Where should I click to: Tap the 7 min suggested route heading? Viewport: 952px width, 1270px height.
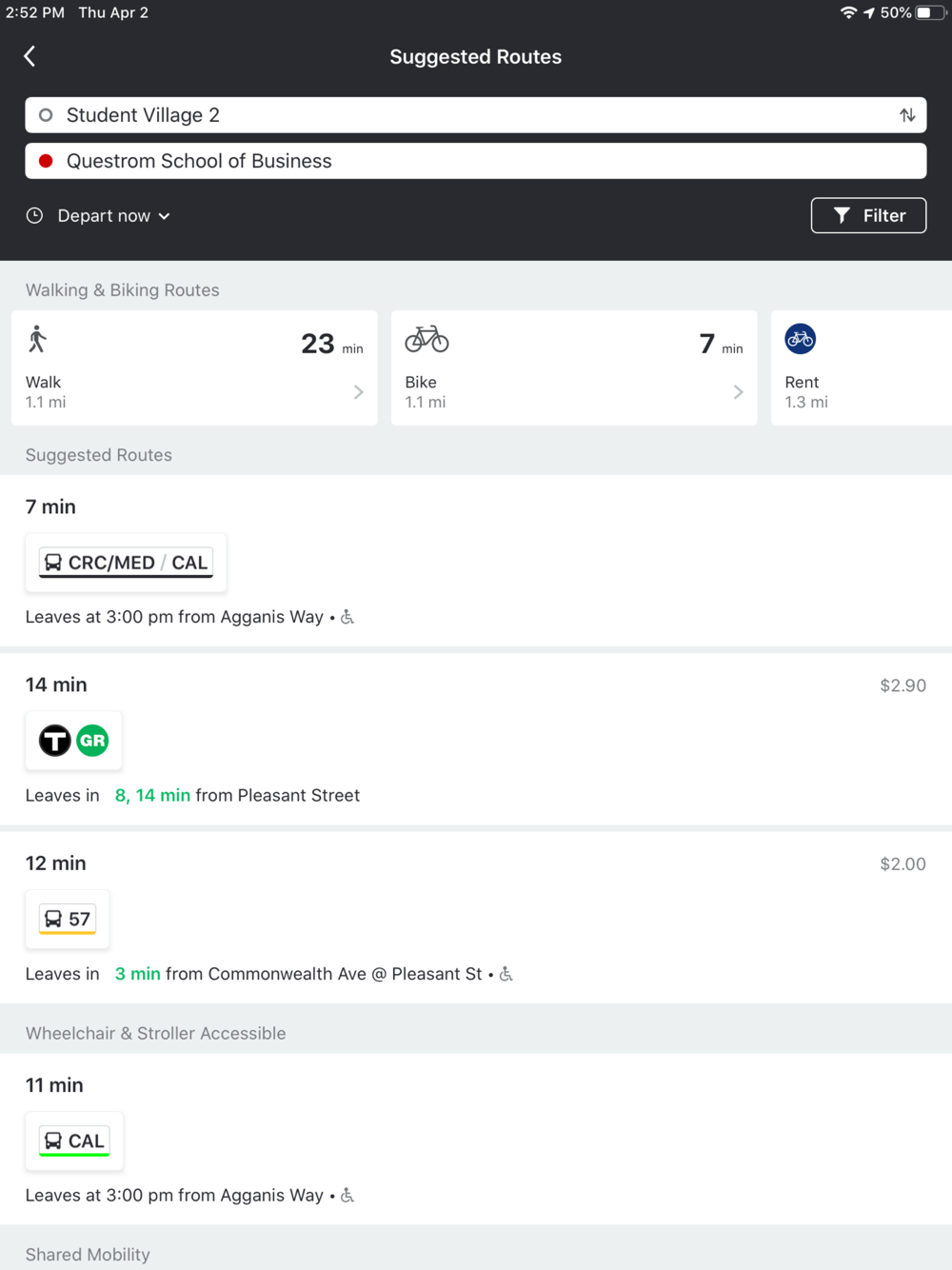(x=50, y=506)
